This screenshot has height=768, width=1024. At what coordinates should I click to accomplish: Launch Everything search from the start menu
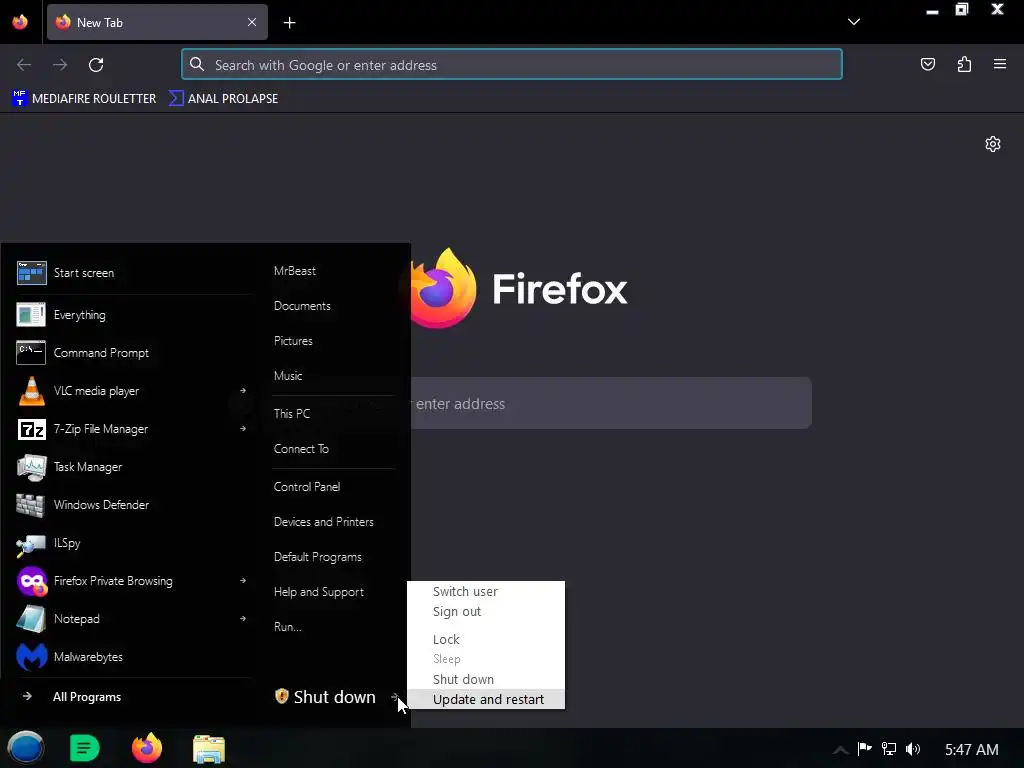(x=133, y=315)
